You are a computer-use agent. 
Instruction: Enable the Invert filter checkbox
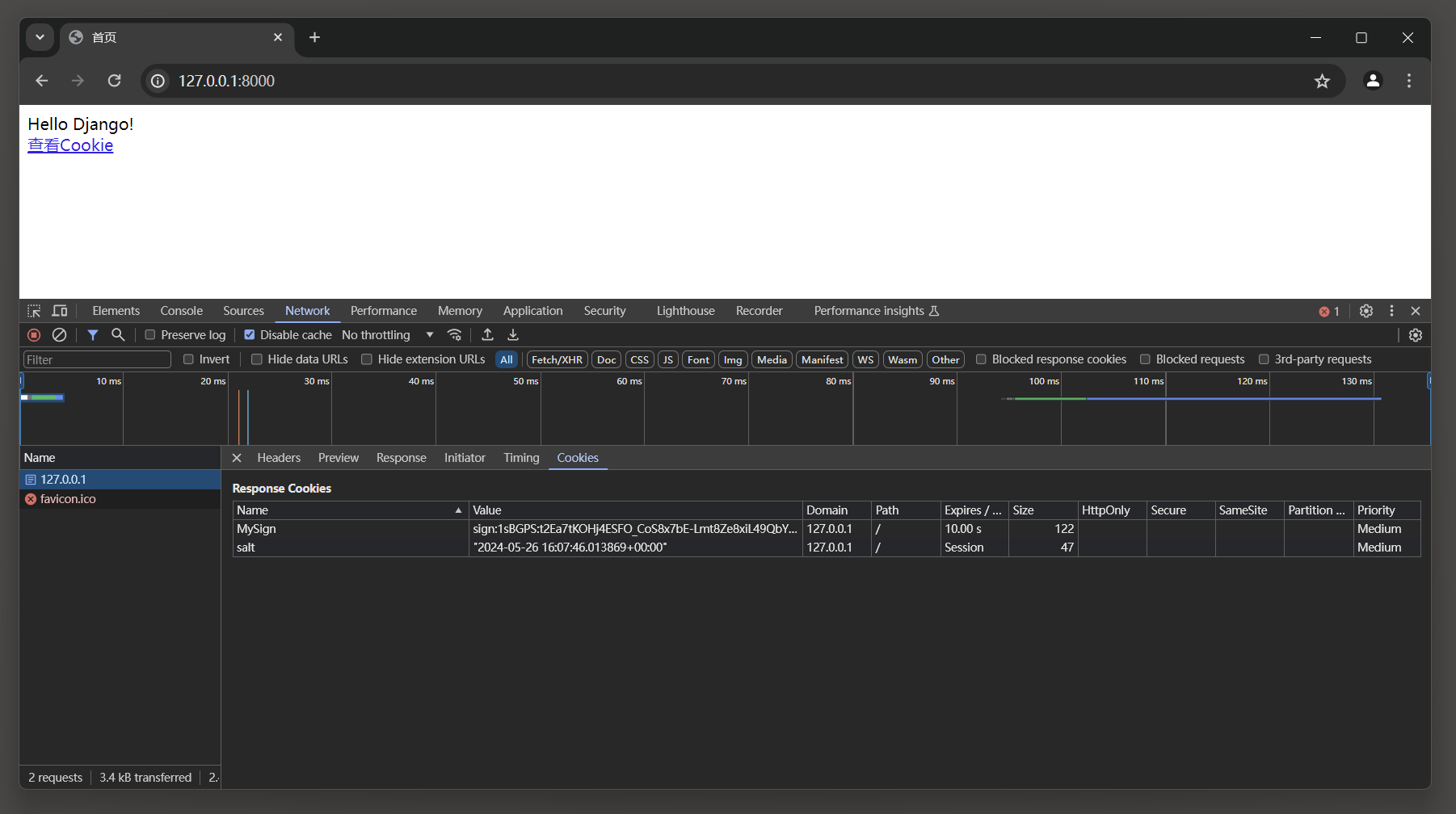click(188, 359)
